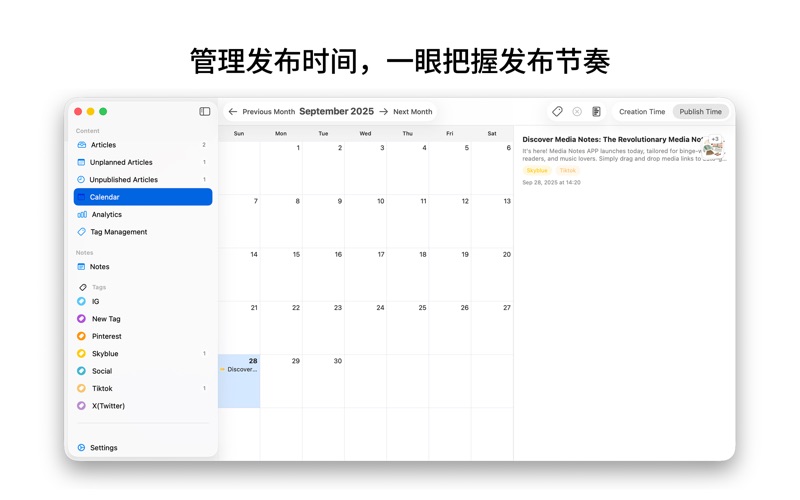
Task: Click the IG tag color circle
Action: click(81, 302)
